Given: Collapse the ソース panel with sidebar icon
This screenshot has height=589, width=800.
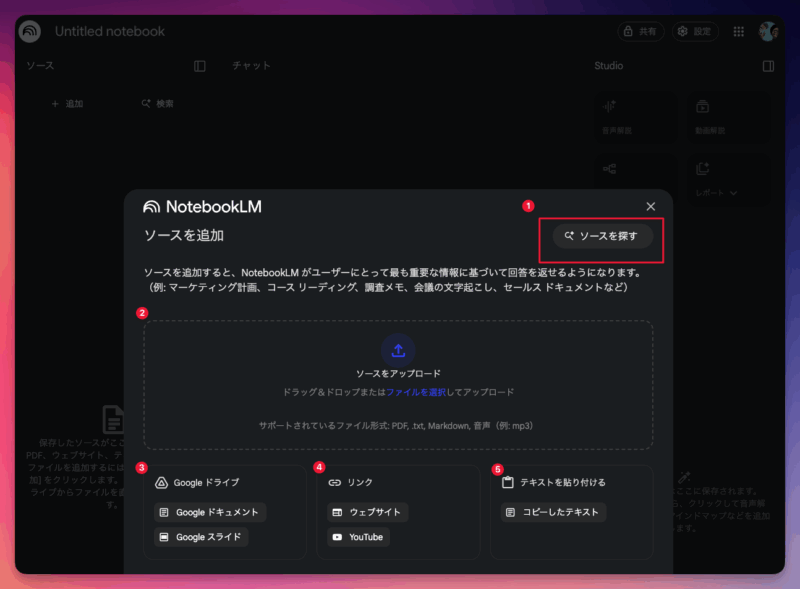Looking at the screenshot, I should pos(199,66).
